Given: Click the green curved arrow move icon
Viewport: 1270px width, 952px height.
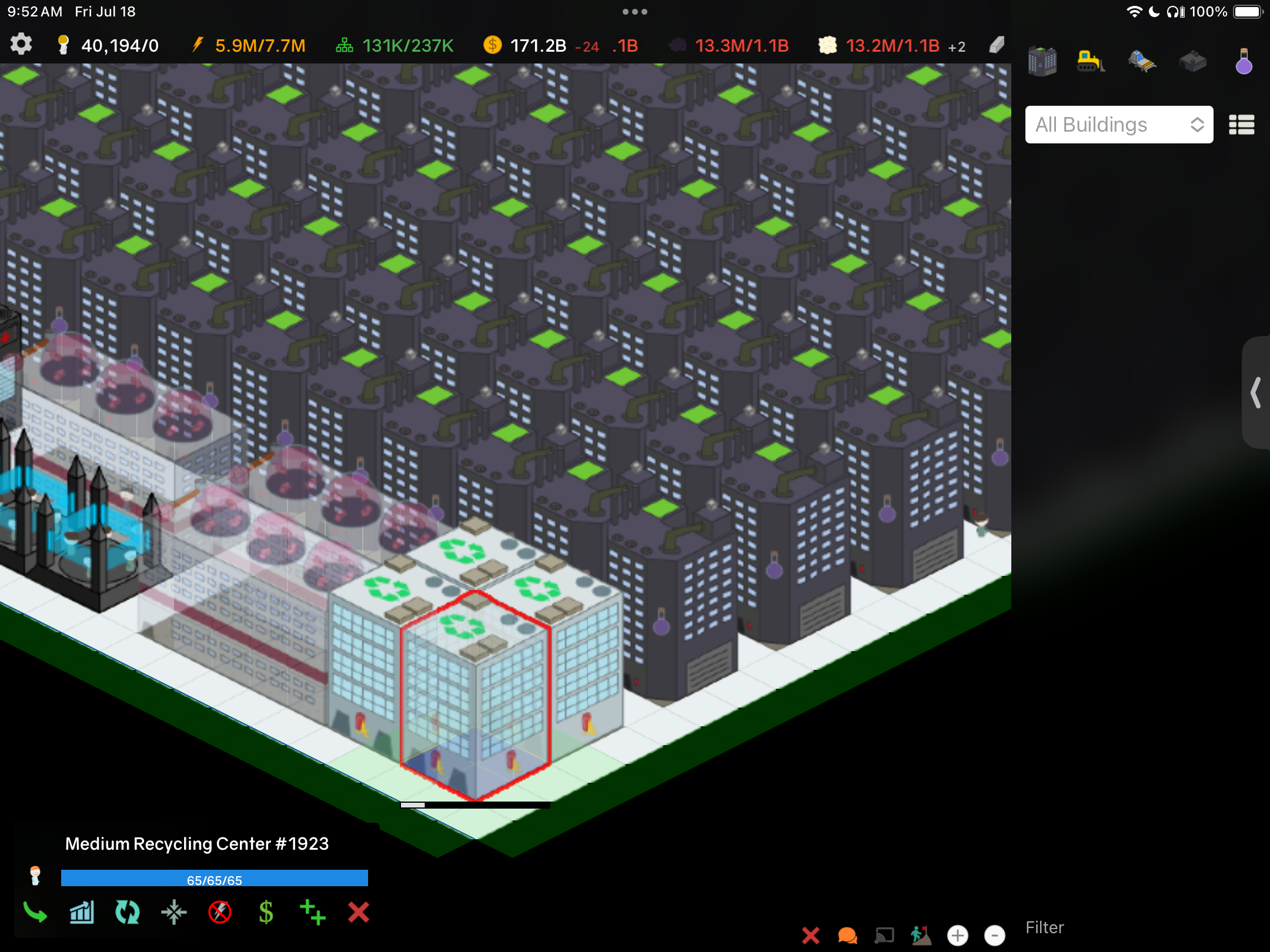Looking at the screenshot, I should (35, 913).
